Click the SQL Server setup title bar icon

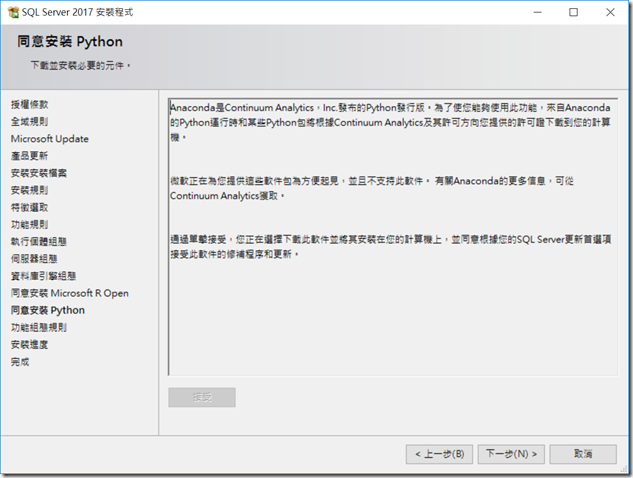tap(13, 13)
